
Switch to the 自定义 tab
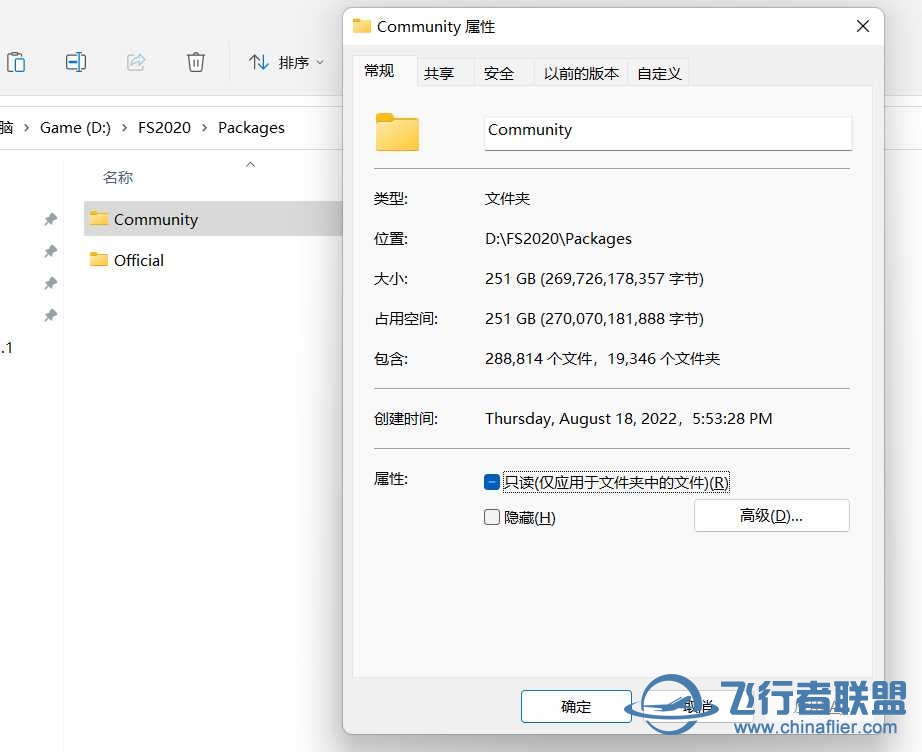(x=659, y=73)
